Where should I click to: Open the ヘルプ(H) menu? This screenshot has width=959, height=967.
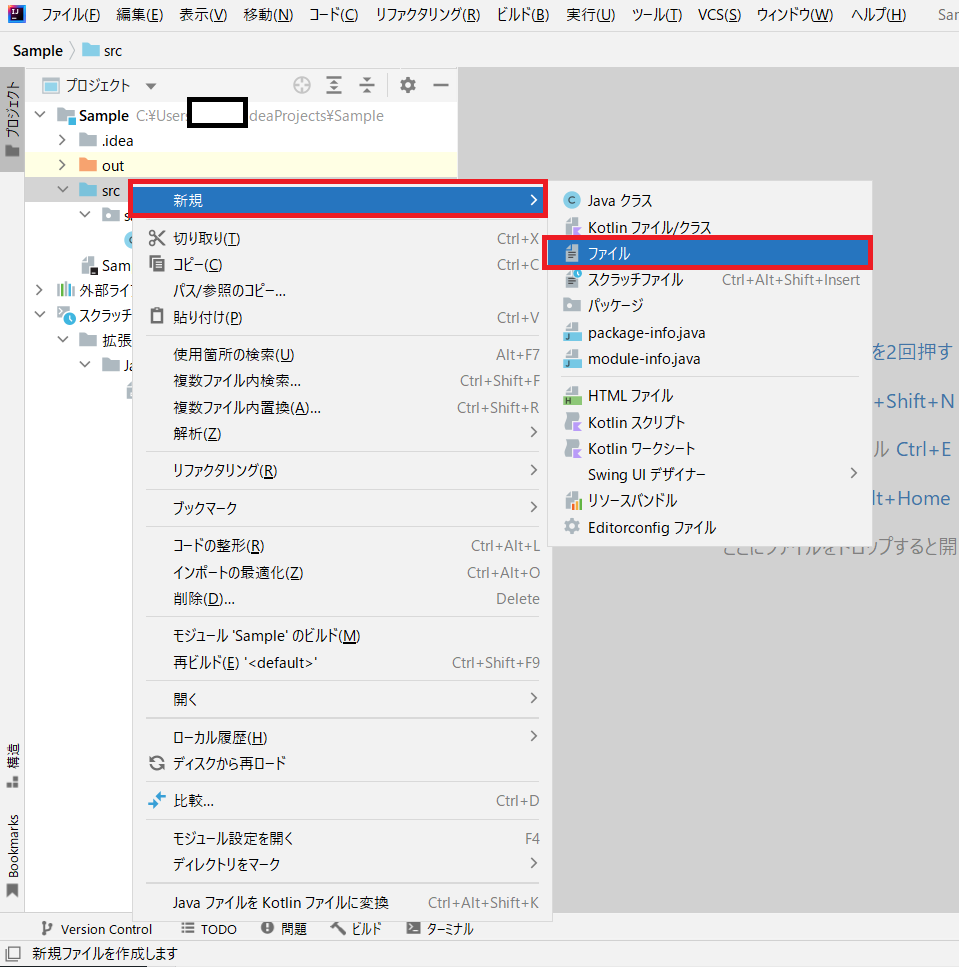coord(878,14)
